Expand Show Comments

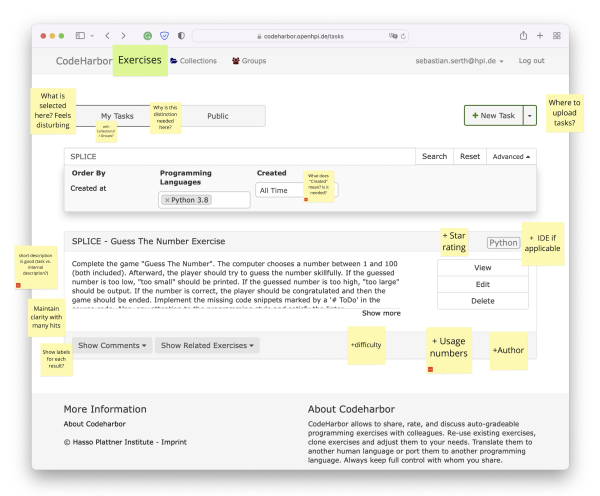coord(112,346)
